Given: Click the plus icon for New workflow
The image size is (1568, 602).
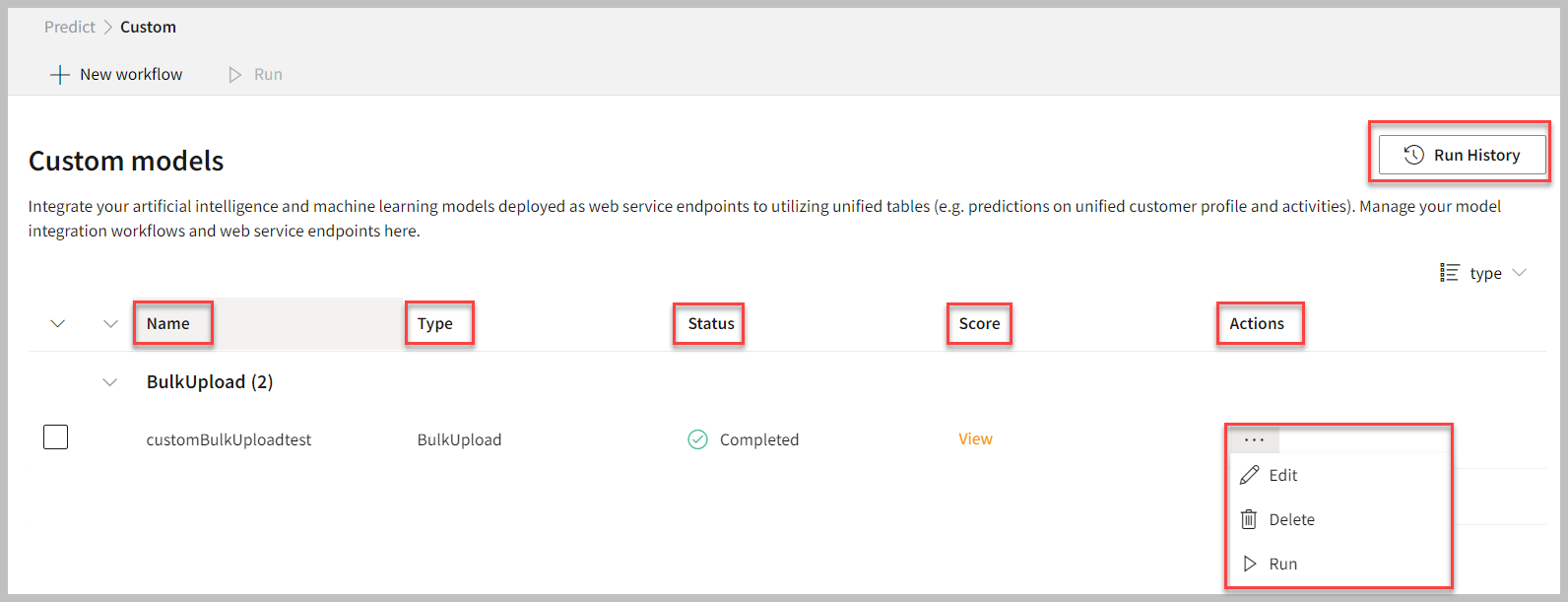Looking at the screenshot, I should click(60, 75).
